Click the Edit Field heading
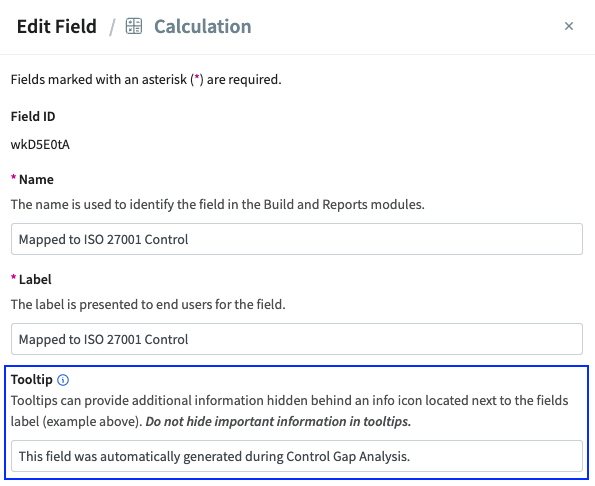This screenshot has width=595, height=486. (57, 27)
